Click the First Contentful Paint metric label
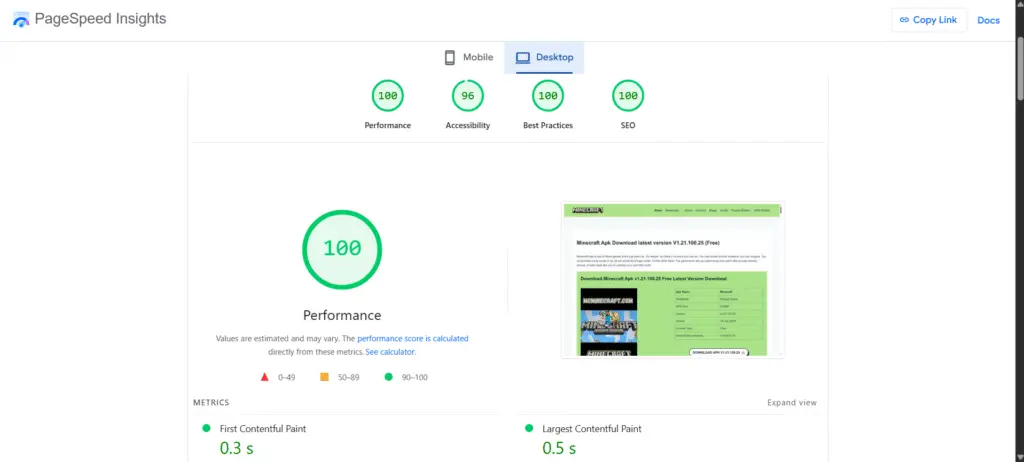Image resolution: width=1024 pixels, height=462 pixels. point(263,429)
